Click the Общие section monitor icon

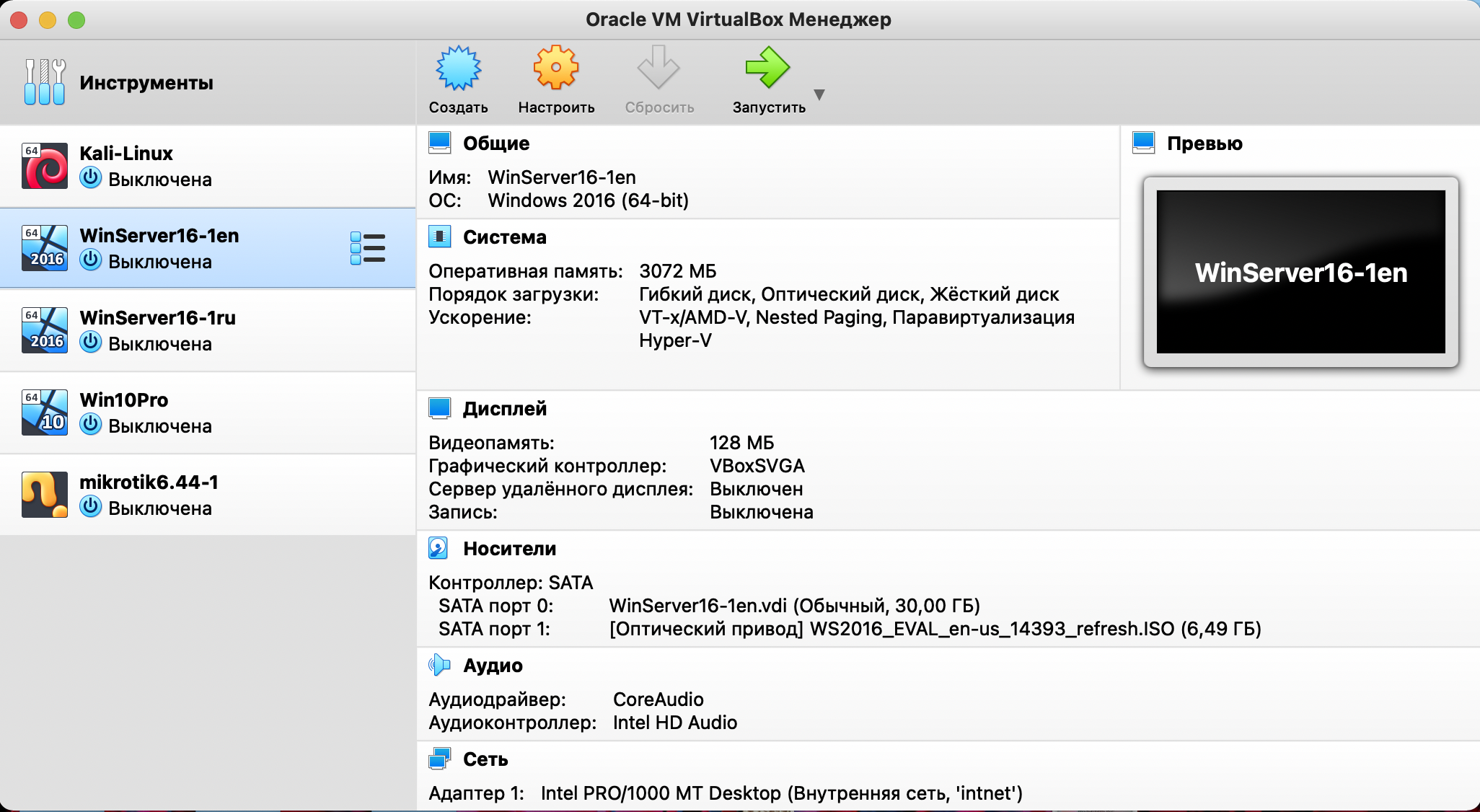[x=440, y=143]
